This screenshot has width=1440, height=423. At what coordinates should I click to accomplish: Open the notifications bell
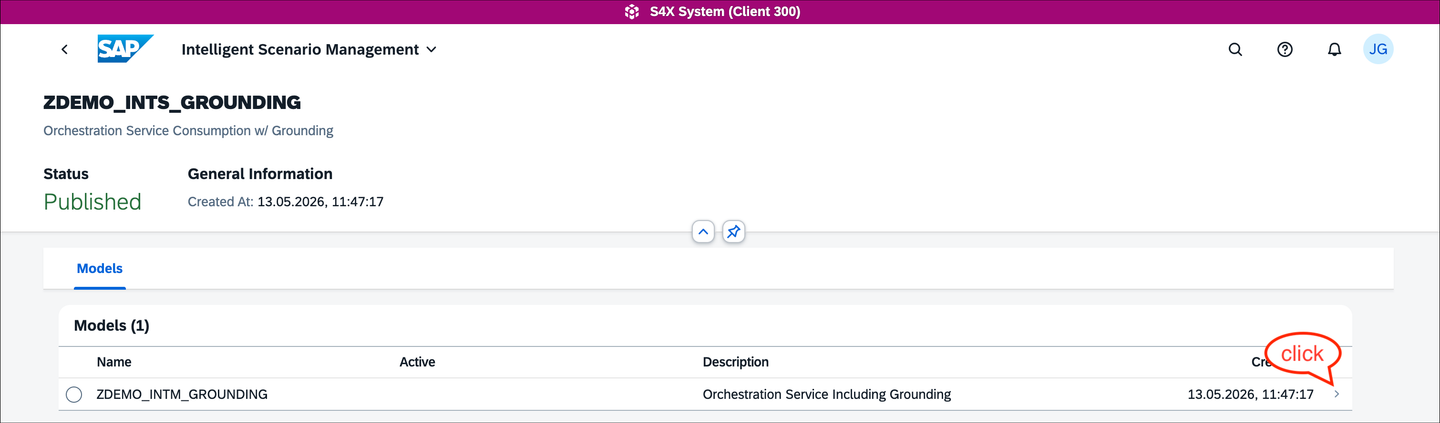tap(1334, 49)
